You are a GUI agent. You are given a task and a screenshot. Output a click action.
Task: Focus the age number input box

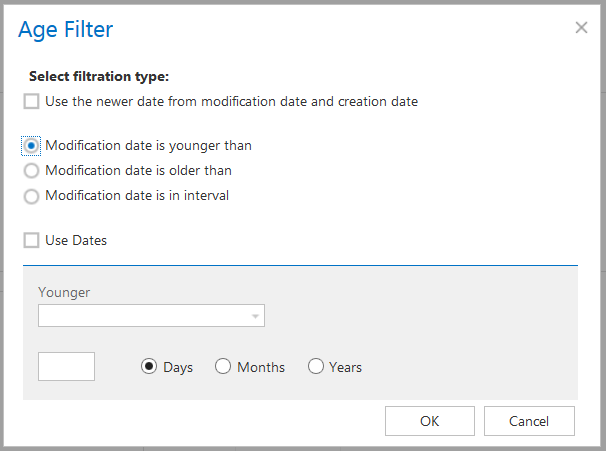tap(66, 366)
